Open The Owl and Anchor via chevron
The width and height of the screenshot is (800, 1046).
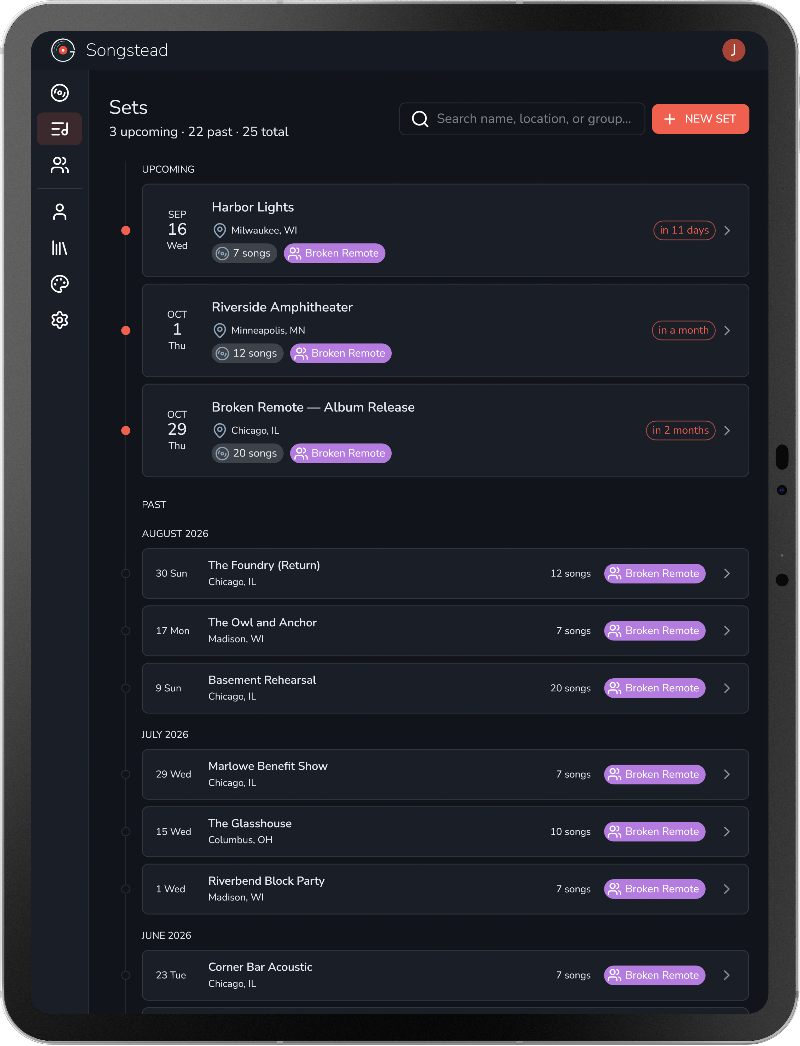pos(727,630)
